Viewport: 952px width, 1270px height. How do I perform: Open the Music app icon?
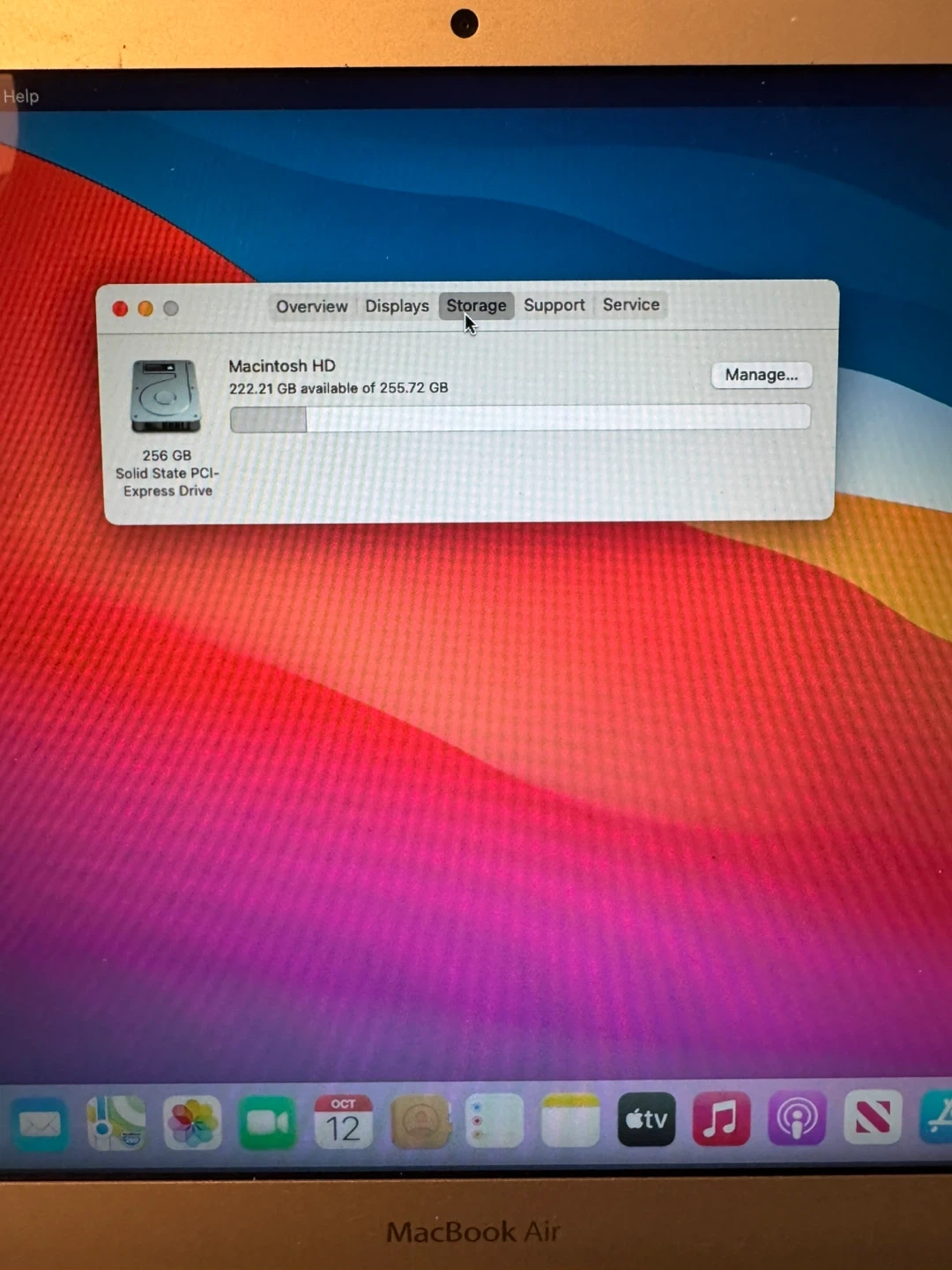(721, 1119)
